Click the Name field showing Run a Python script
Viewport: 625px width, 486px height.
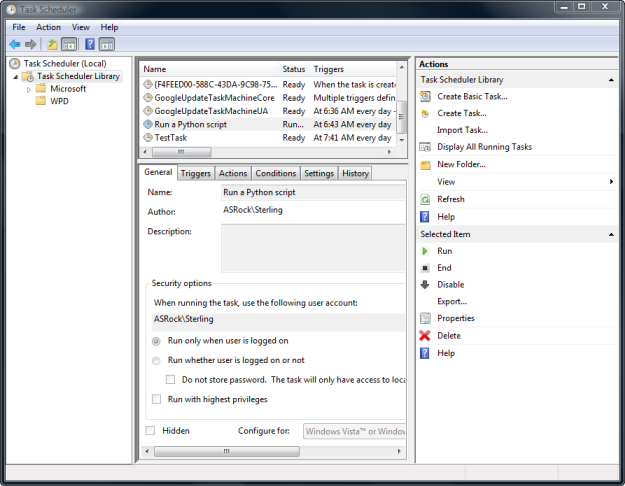pos(313,192)
